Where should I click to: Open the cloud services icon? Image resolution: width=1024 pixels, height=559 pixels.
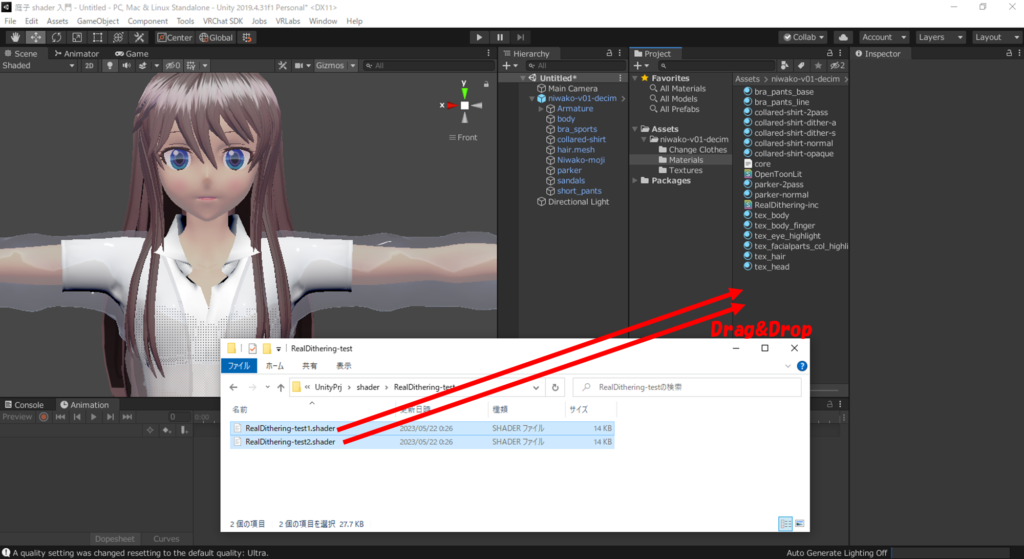coord(842,37)
